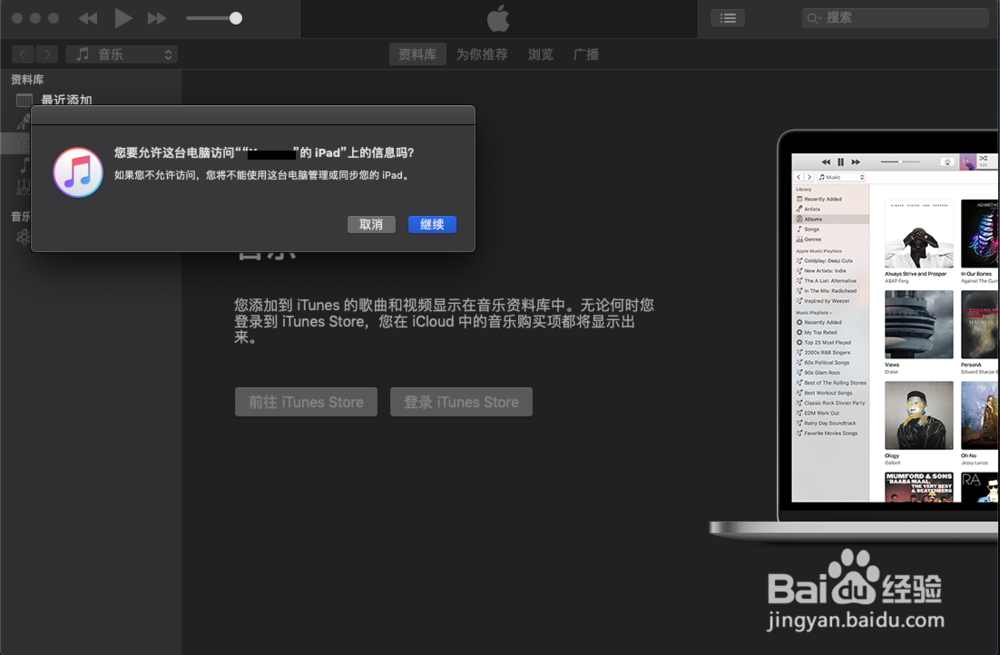Screen dimensions: 1000x655
Task: Open the list view menu icon
Action: click(x=728, y=18)
